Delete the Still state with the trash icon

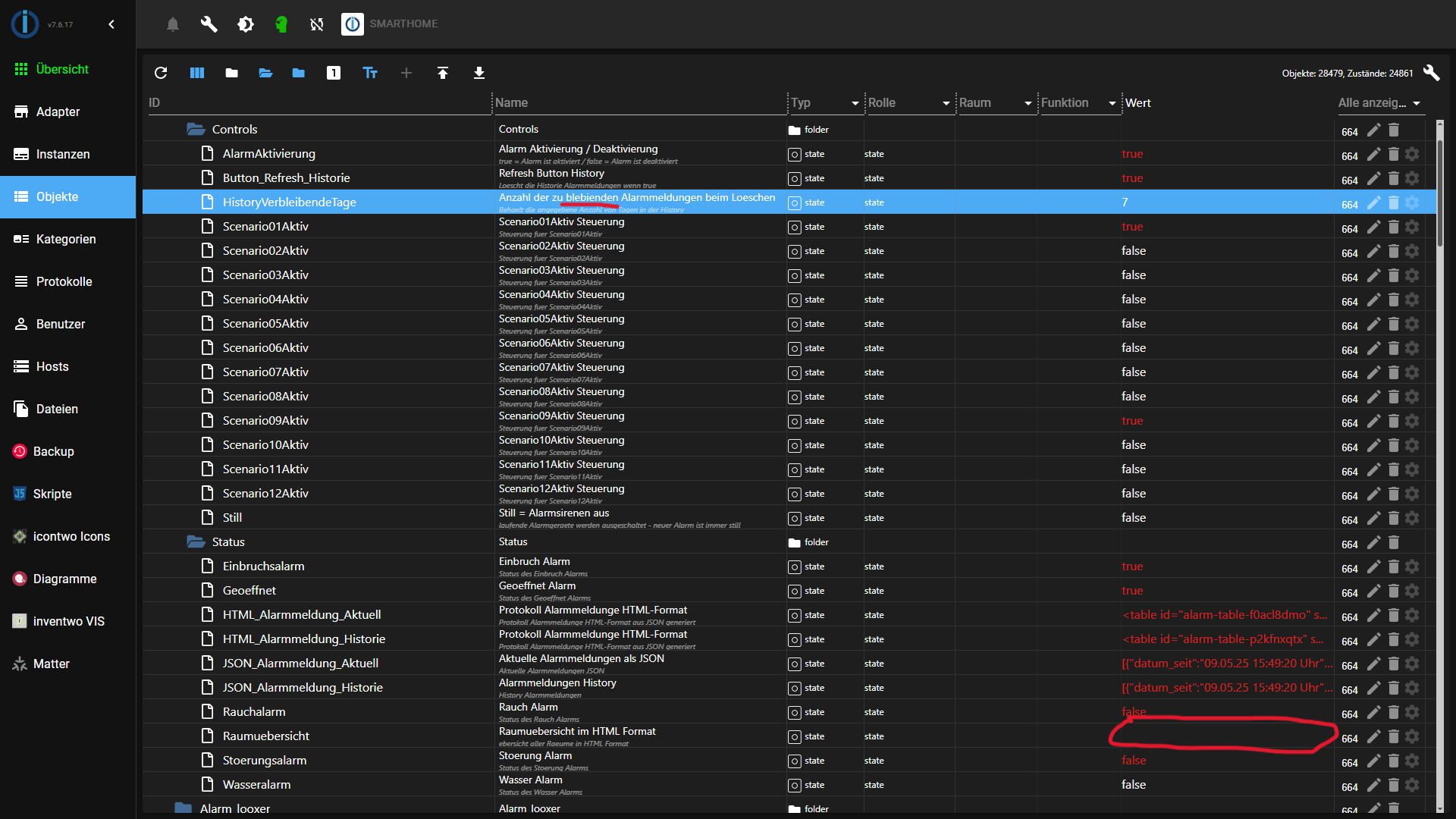pyautogui.click(x=1393, y=518)
